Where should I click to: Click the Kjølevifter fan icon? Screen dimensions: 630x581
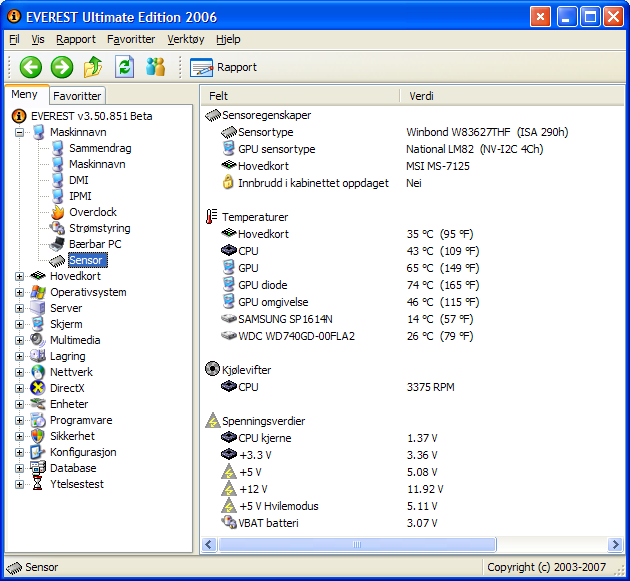click(x=212, y=369)
